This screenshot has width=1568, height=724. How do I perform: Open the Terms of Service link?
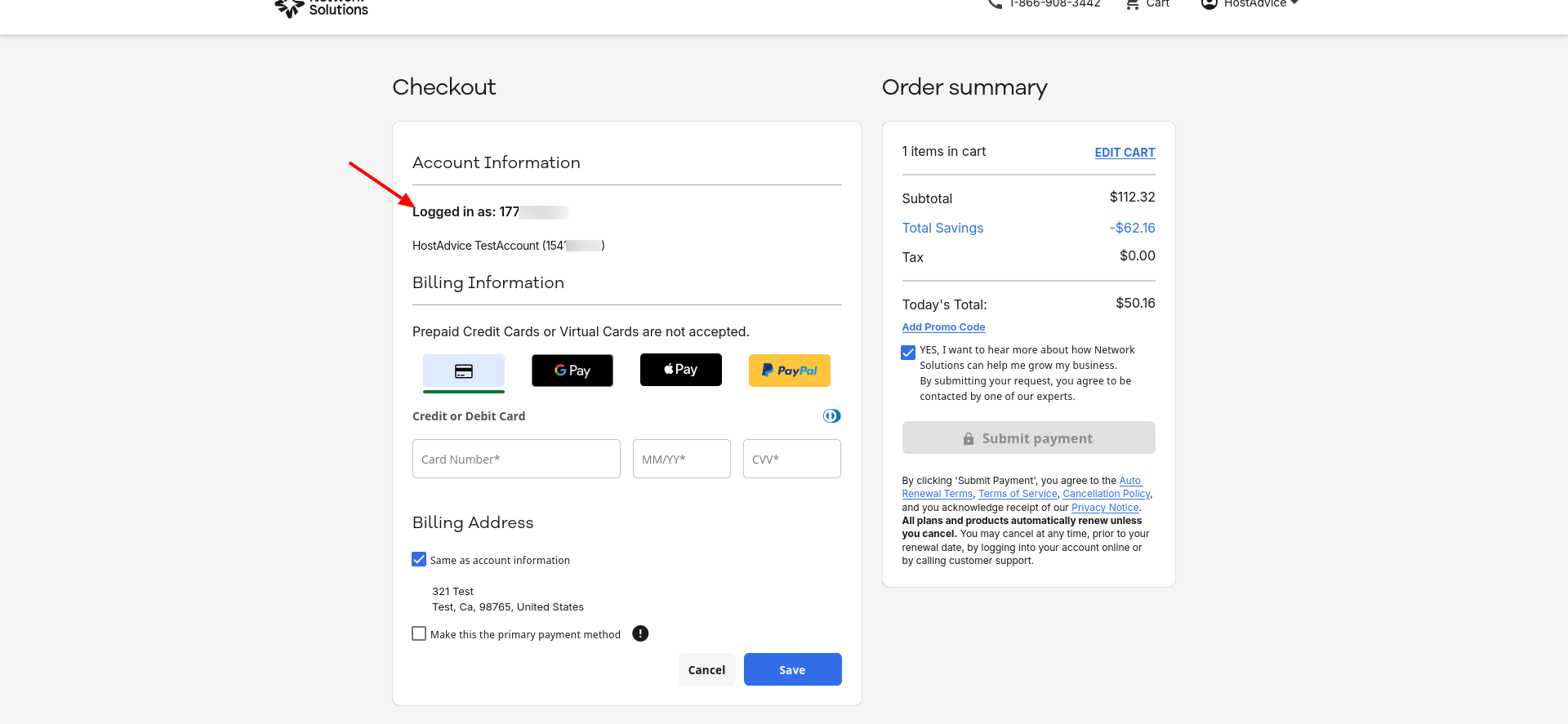click(1018, 494)
